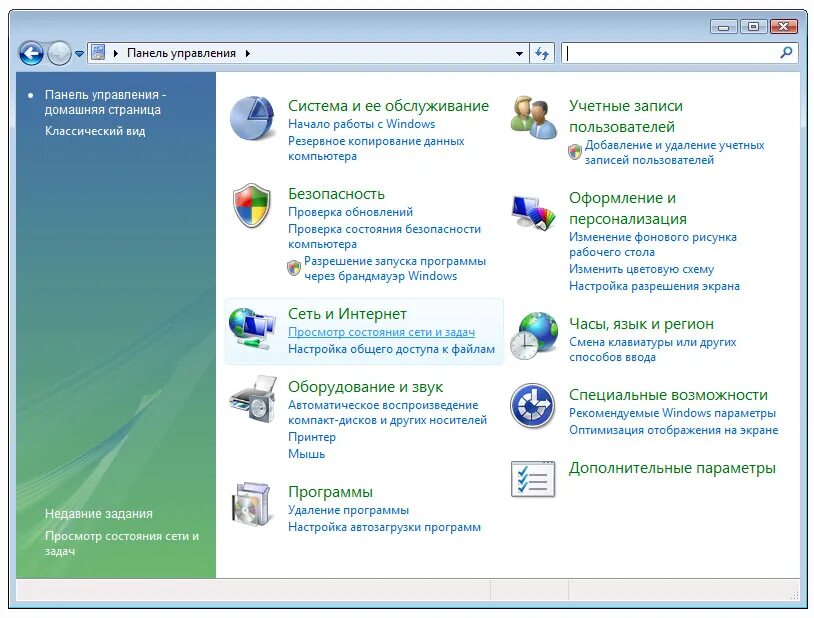Click the Clock, Language and Region icon

pyautogui.click(x=533, y=335)
